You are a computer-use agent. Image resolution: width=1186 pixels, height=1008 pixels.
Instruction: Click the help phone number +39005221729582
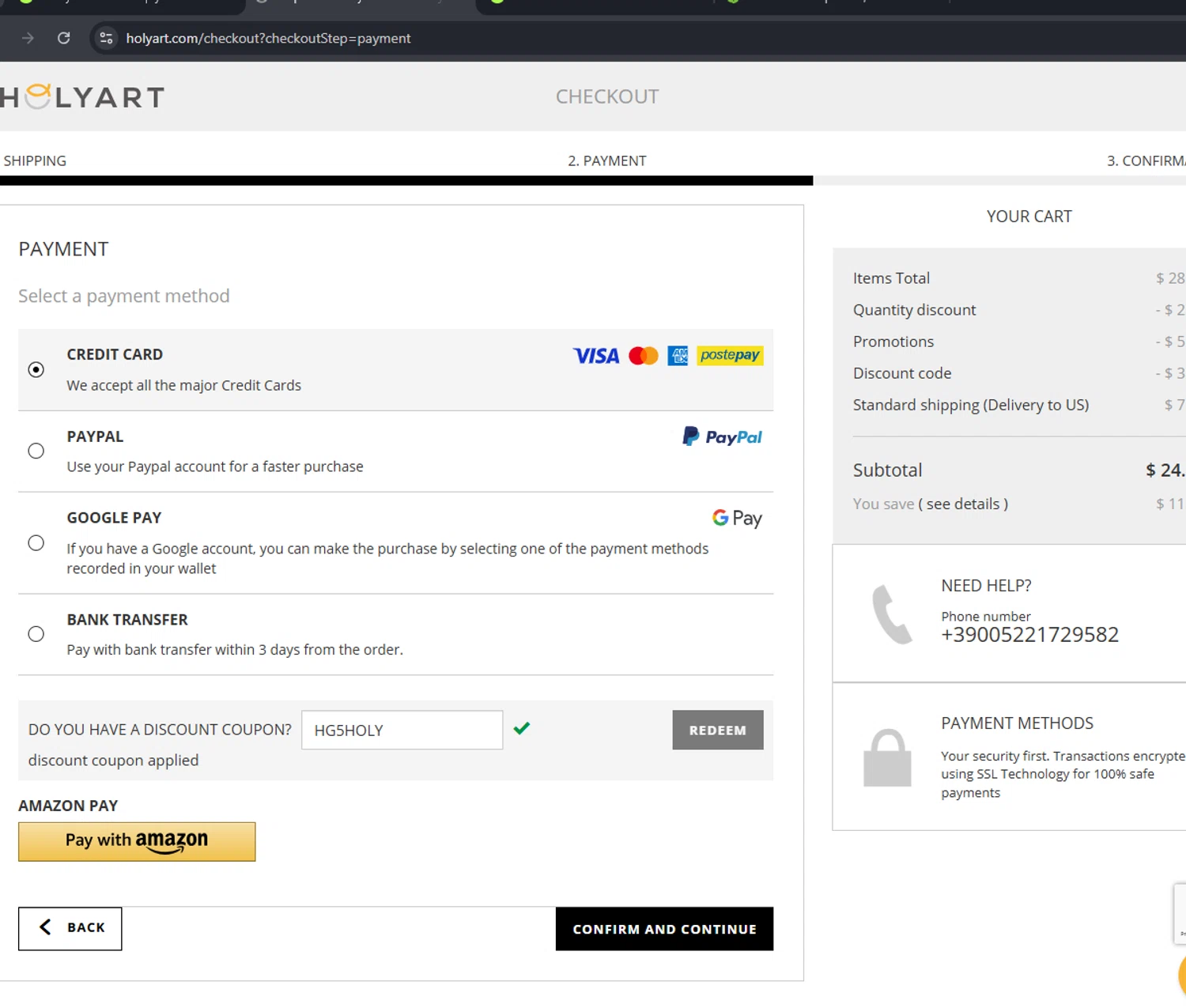click(x=1029, y=635)
